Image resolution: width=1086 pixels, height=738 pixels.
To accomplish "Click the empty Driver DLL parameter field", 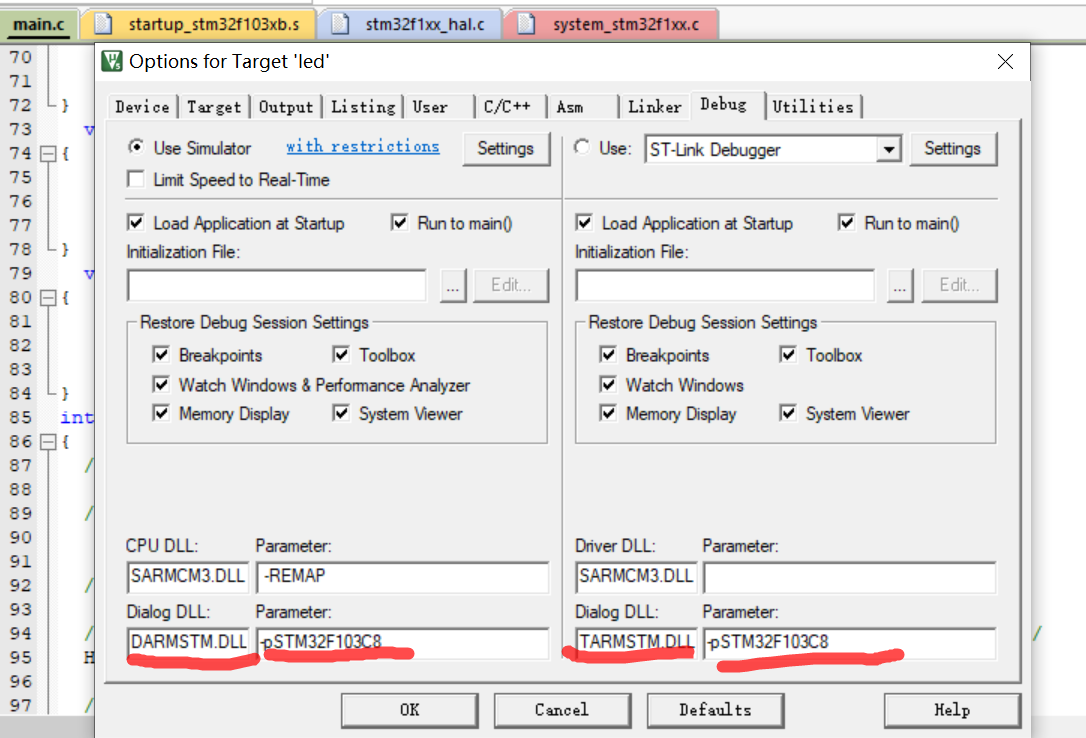I will pos(850,577).
